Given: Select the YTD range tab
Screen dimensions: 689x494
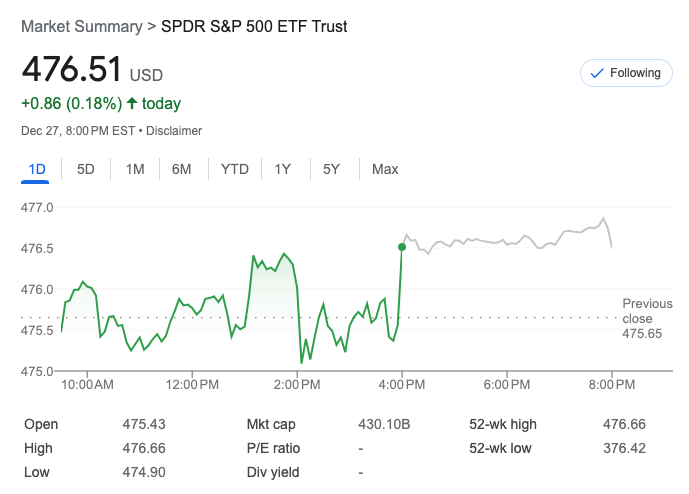Looking at the screenshot, I should point(234,169).
